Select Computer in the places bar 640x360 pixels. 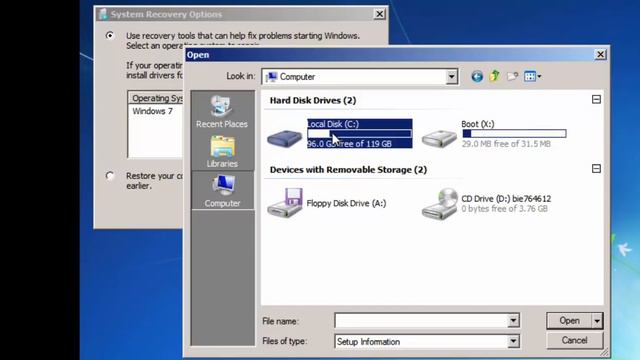[x=222, y=191]
